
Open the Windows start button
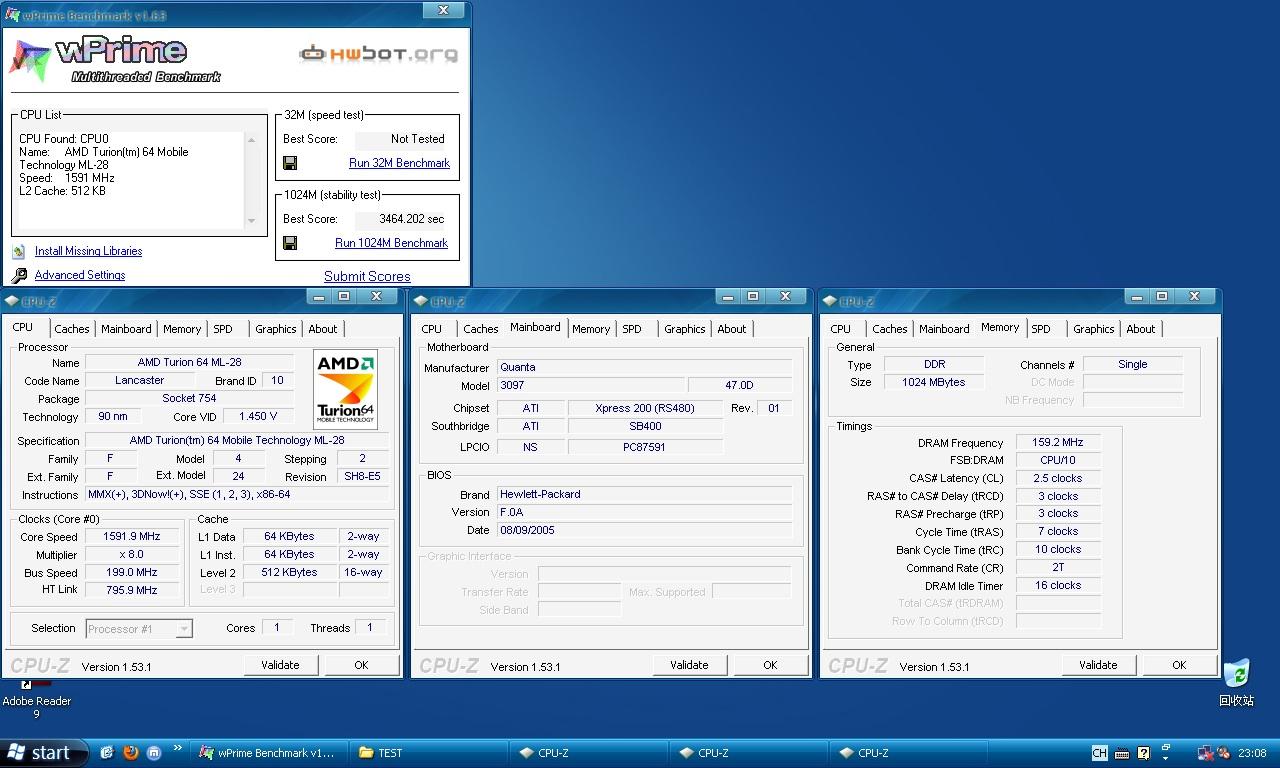coord(44,753)
